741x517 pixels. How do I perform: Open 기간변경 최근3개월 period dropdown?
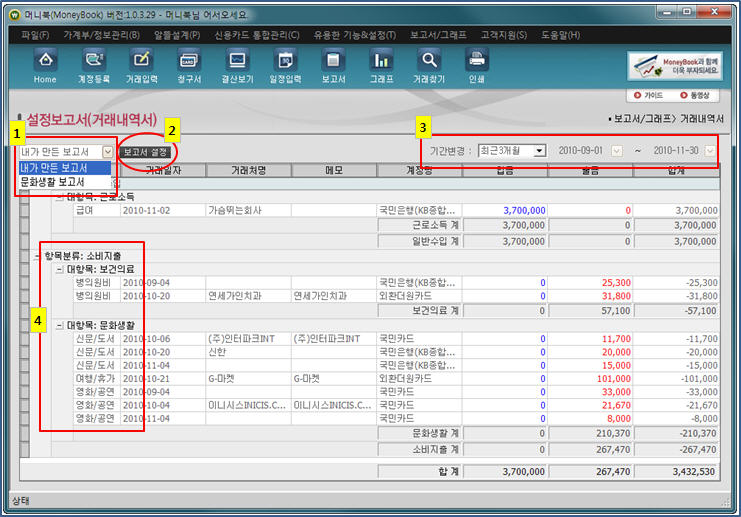pos(512,151)
